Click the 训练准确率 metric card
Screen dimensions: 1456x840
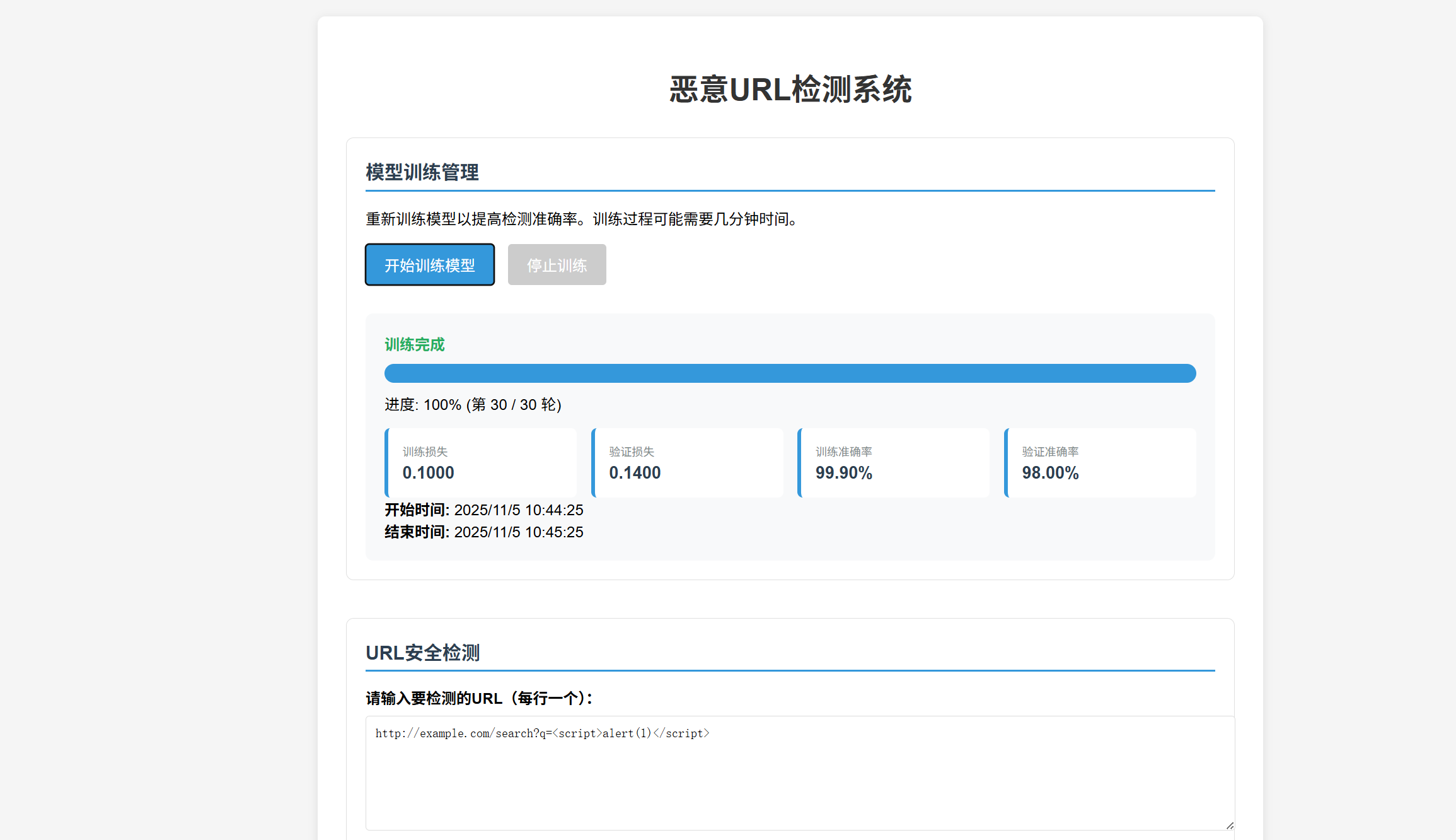click(893, 462)
